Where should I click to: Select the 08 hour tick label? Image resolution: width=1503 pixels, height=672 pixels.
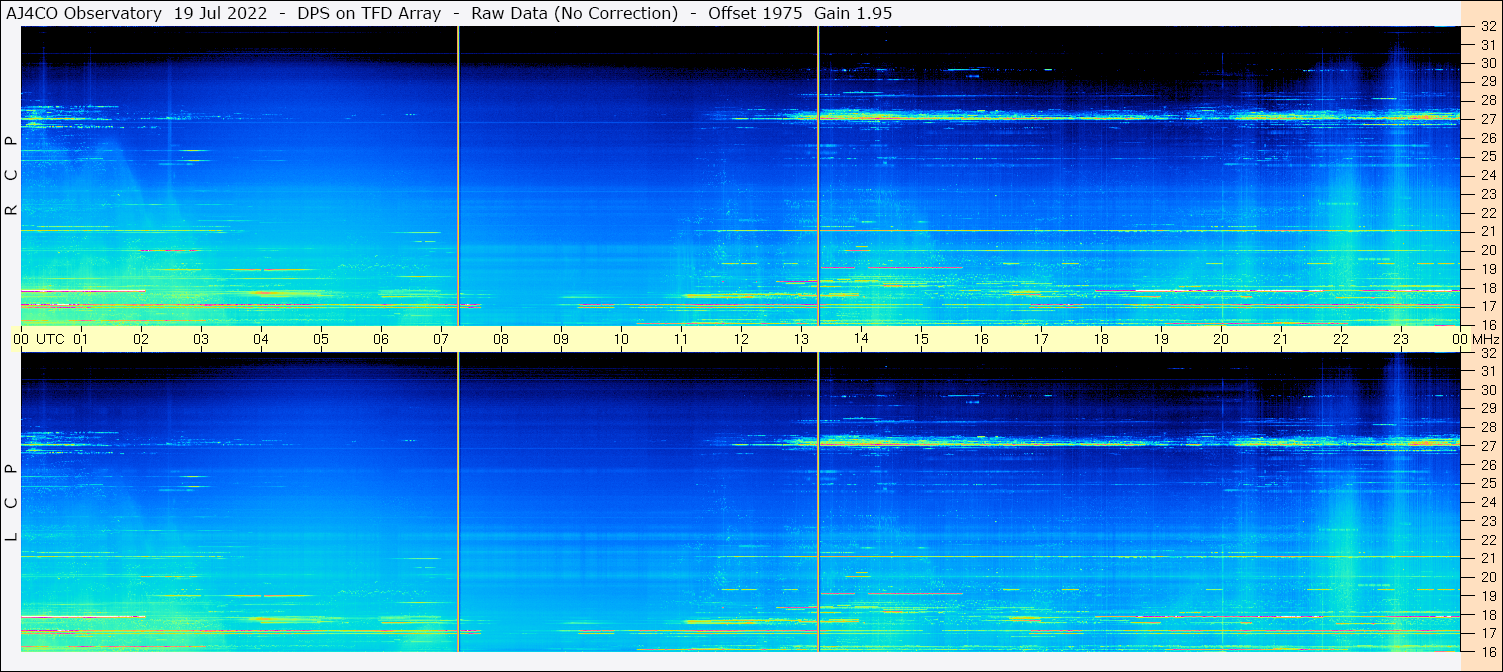point(501,339)
